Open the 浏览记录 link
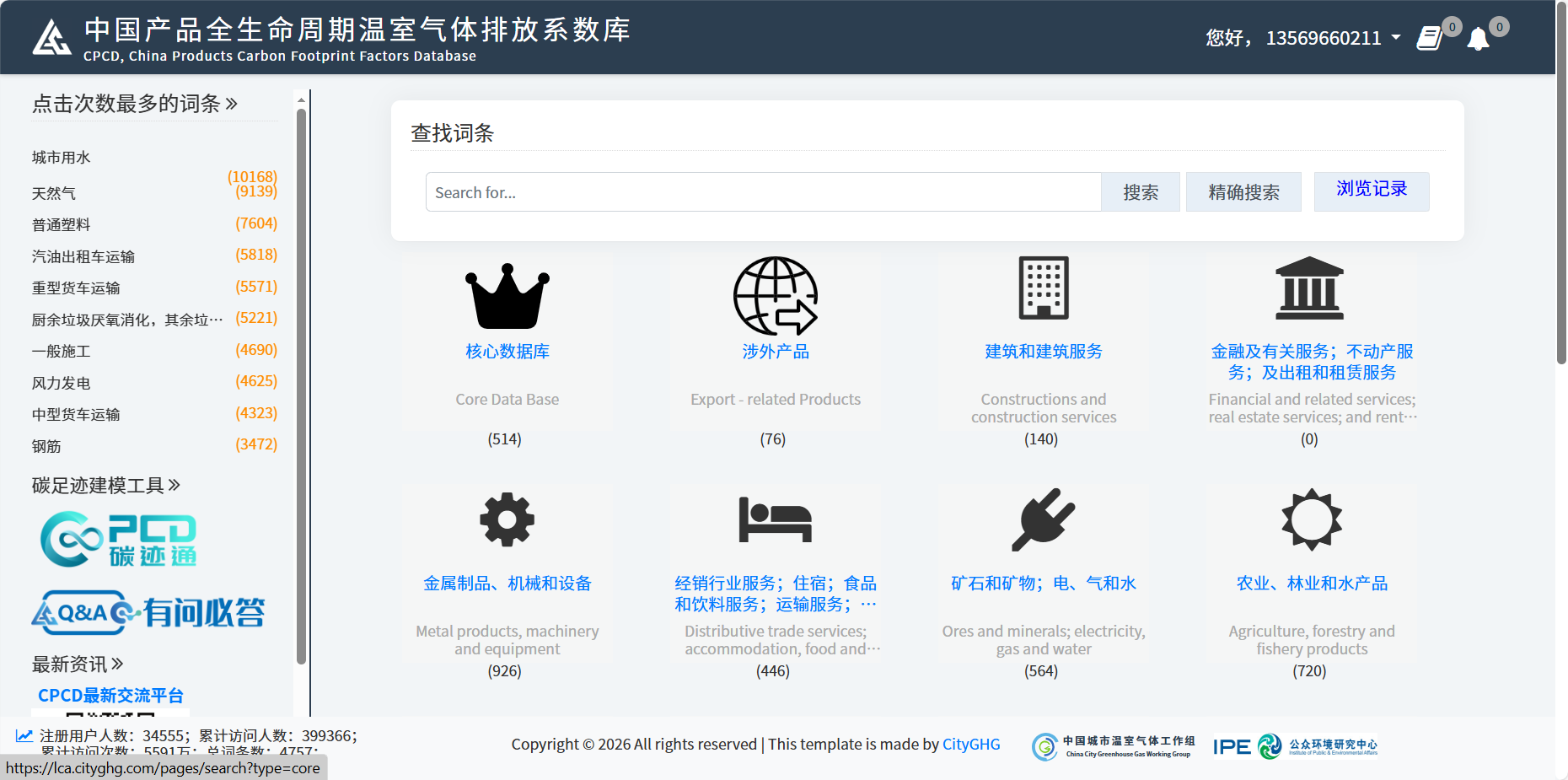 (1371, 190)
